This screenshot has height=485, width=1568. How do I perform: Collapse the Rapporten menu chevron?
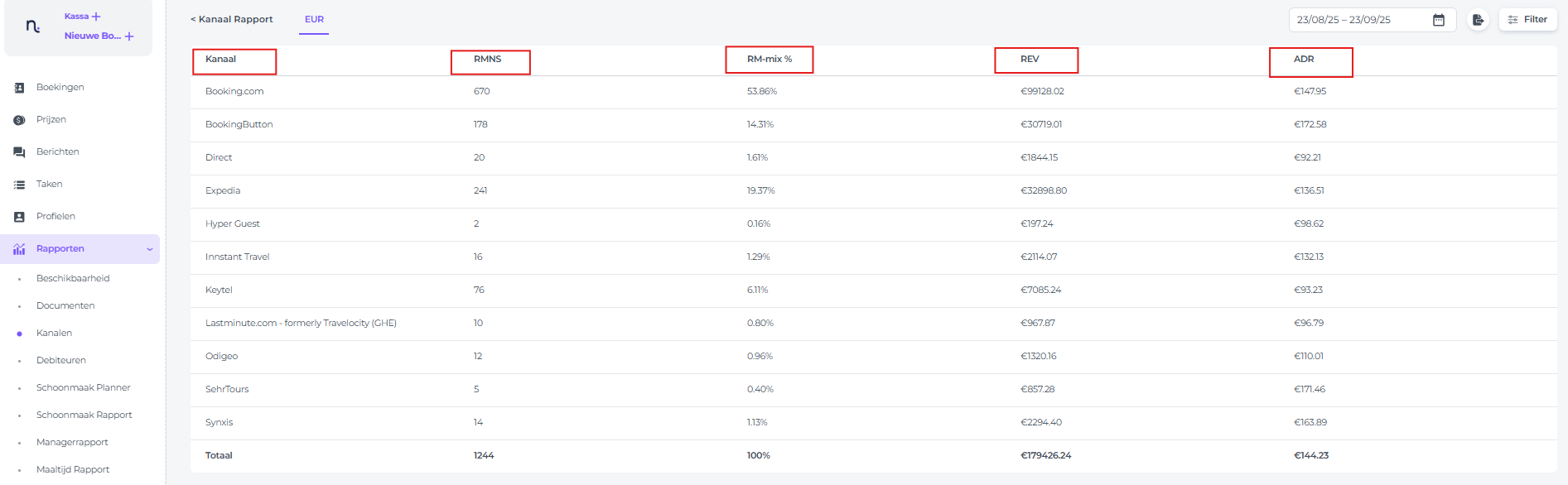(x=150, y=249)
